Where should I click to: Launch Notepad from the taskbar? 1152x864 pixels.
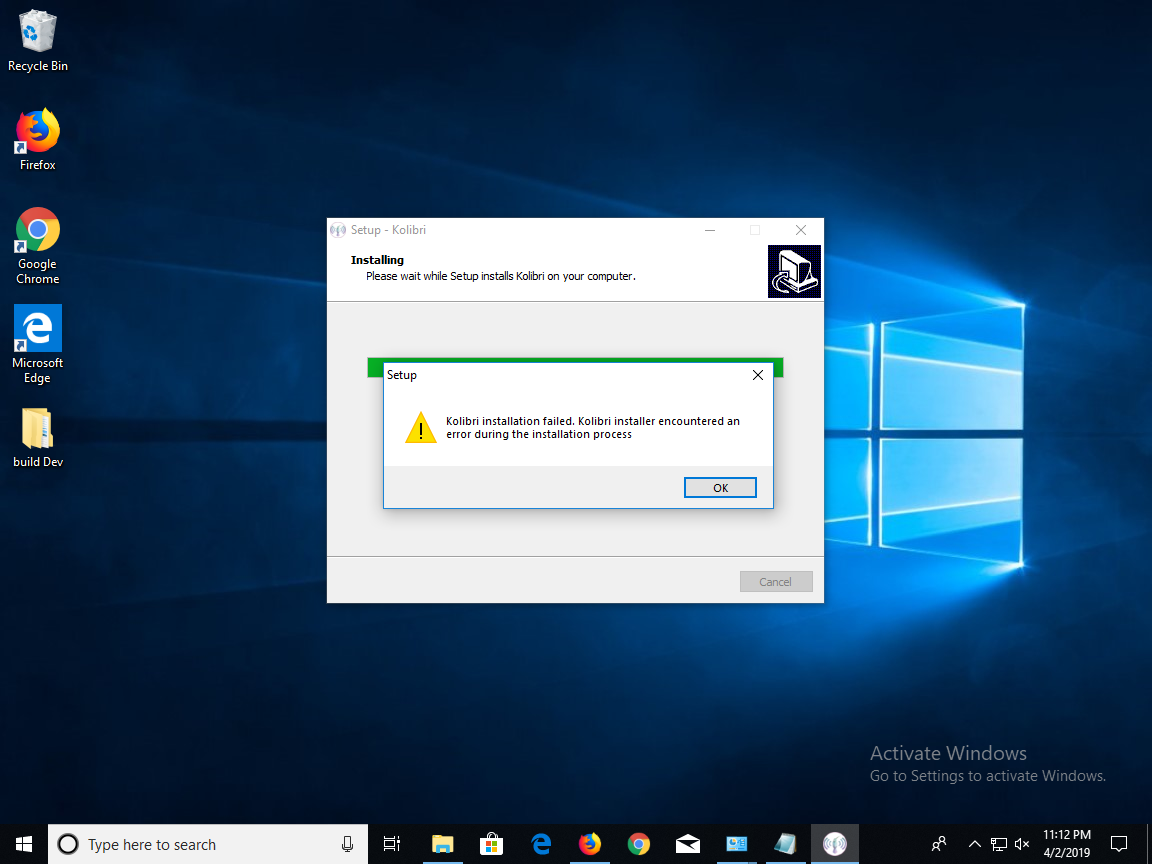(x=786, y=845)
